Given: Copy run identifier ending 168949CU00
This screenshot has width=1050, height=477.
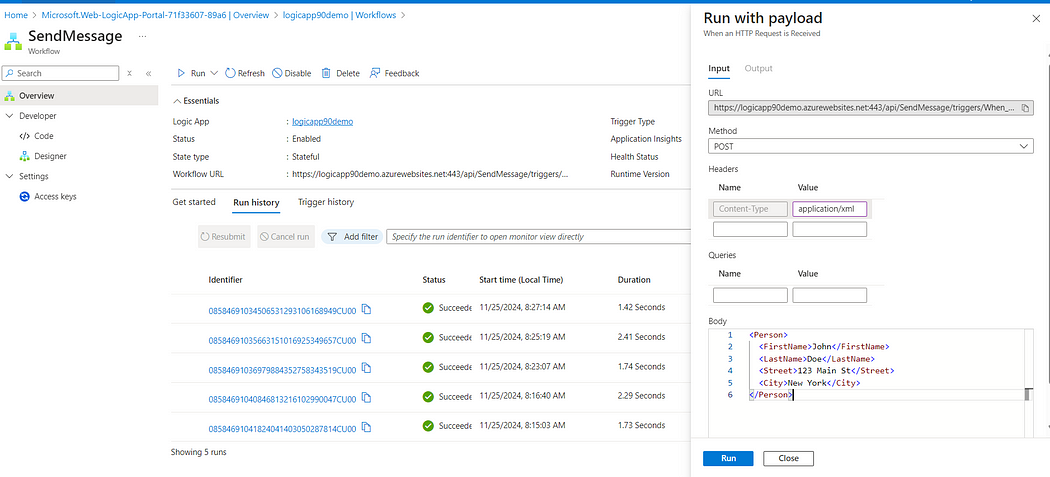Looking at the screenshot, I should click(x=366, y=308).
